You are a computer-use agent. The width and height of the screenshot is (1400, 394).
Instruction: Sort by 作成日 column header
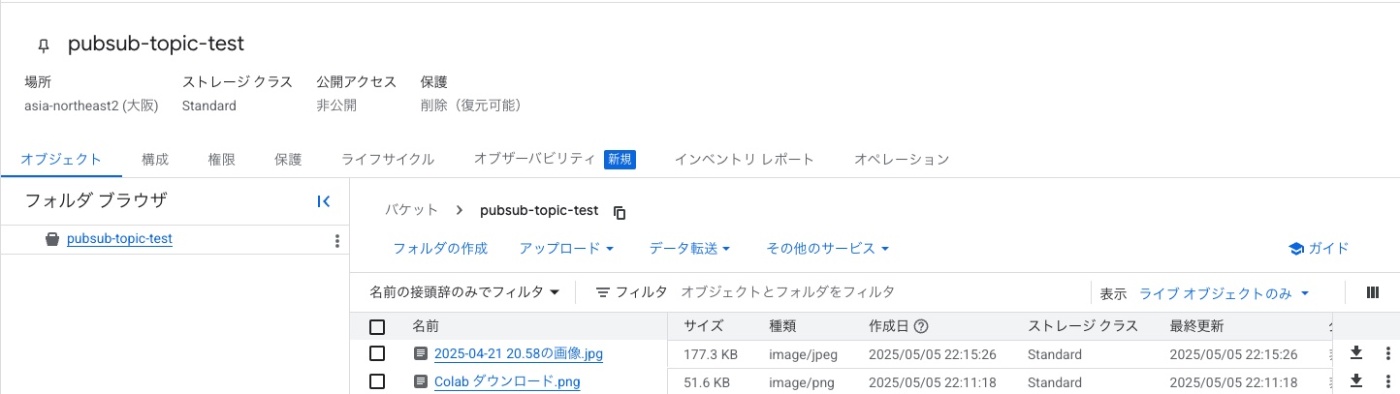pyautogui.click(x=889, y=326)
